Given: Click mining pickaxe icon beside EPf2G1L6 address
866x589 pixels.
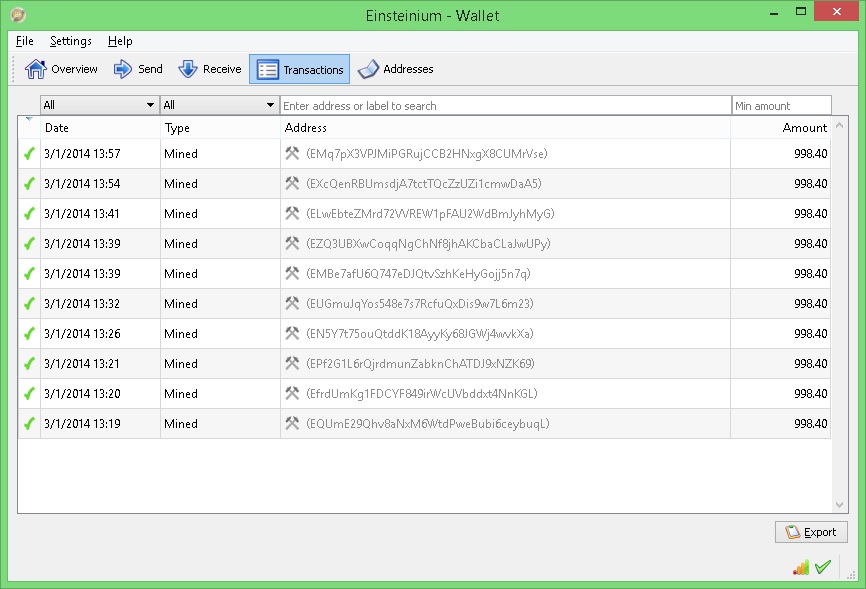Looking at the screenshot, I should [292, 363].
